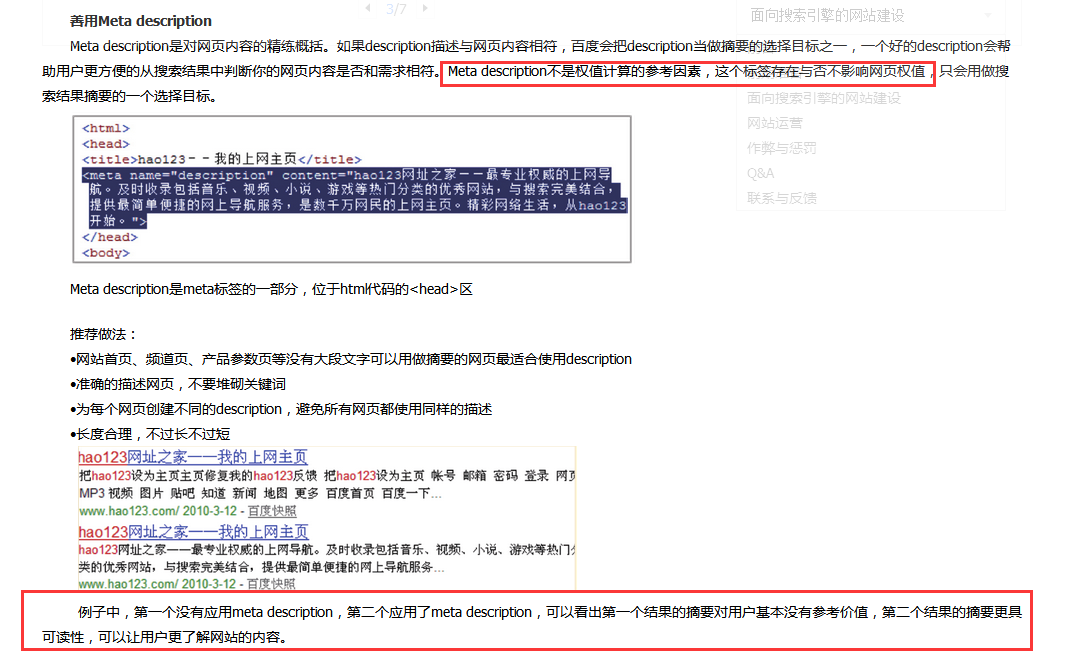Expand the 面向搜索引擎的网站建设 dropdown caret at top
1083x666 pixels.
tap(989, 15)
